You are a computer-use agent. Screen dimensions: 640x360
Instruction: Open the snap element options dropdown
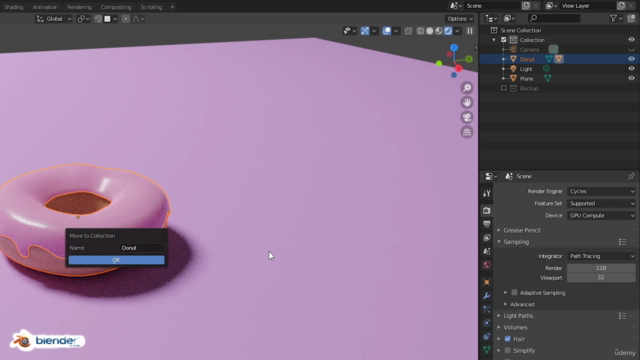111,19
